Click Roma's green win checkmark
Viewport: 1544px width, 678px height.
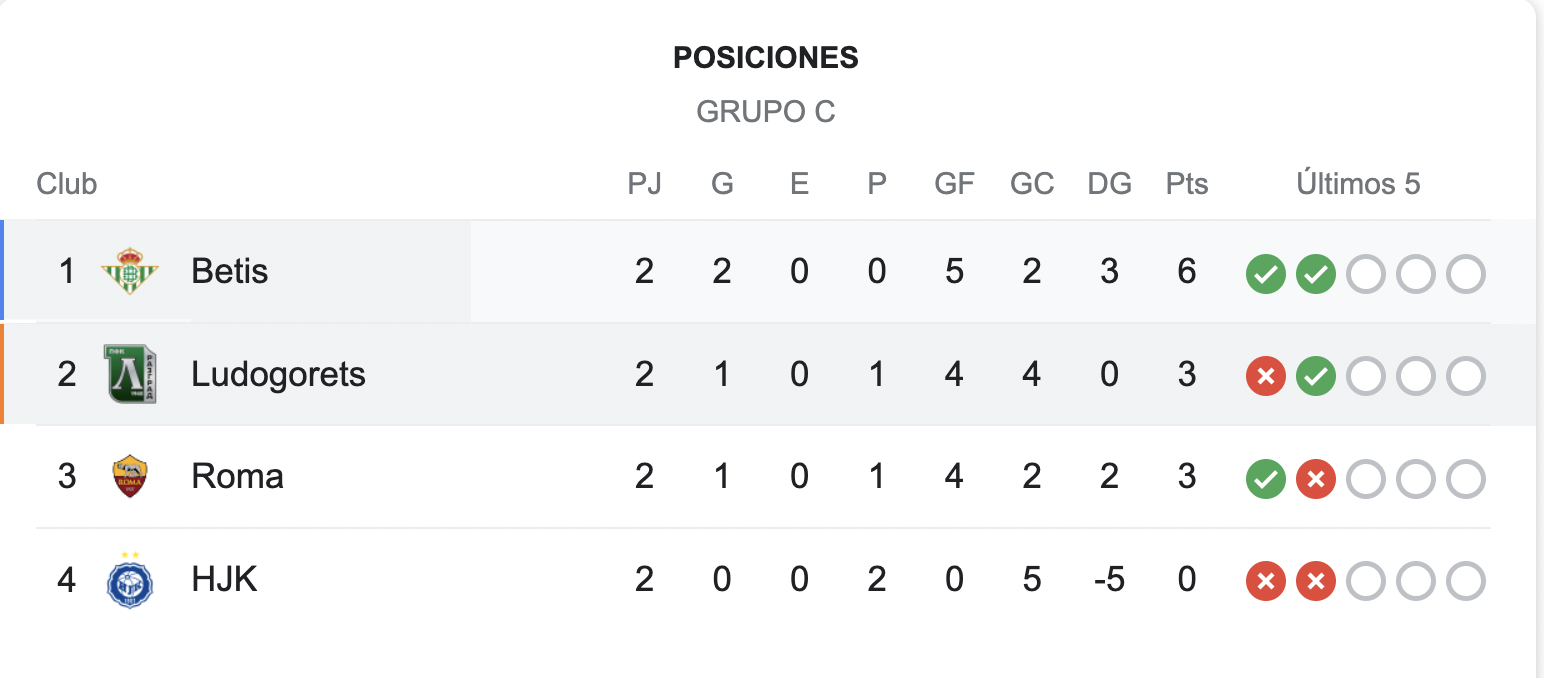[1265, 479]
